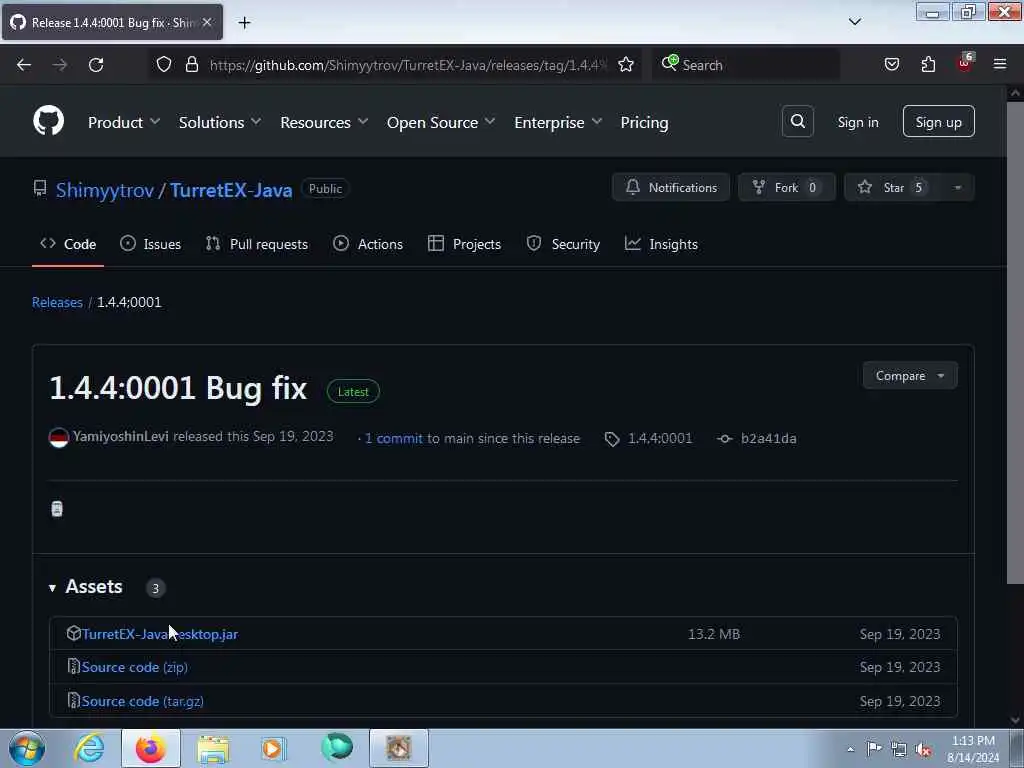Download Source code (zip)
The image size is (1024, 768).
coord(135,667)
